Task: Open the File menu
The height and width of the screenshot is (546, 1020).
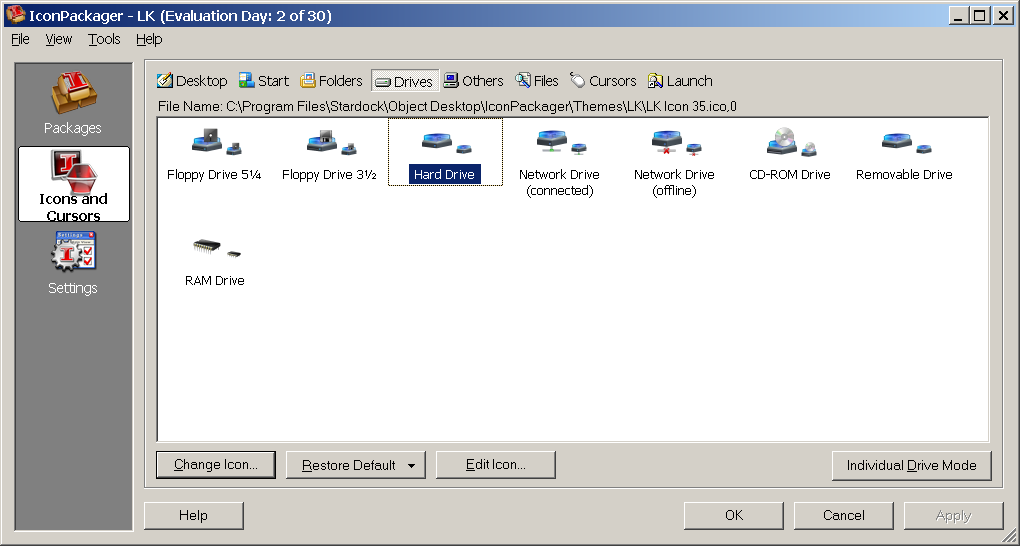Action: 20,39
